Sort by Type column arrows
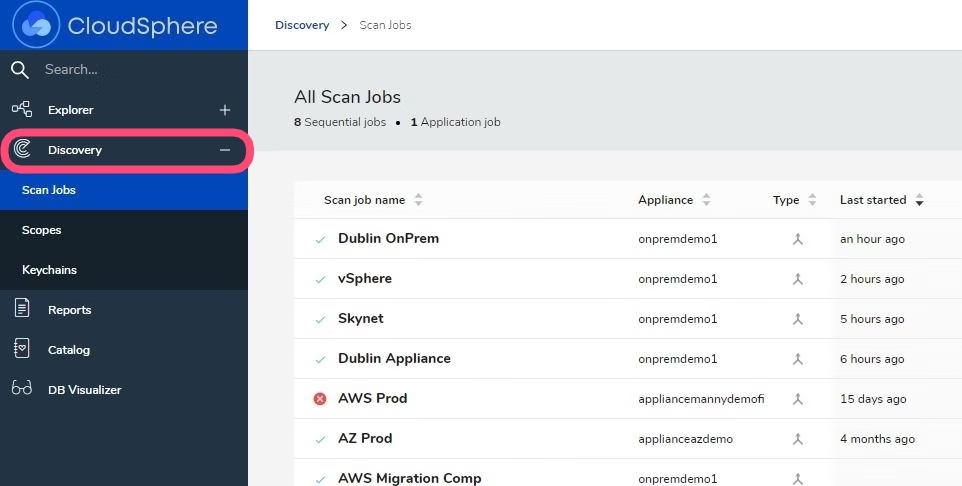Viewport: 962px width, 486px height. 812,199
